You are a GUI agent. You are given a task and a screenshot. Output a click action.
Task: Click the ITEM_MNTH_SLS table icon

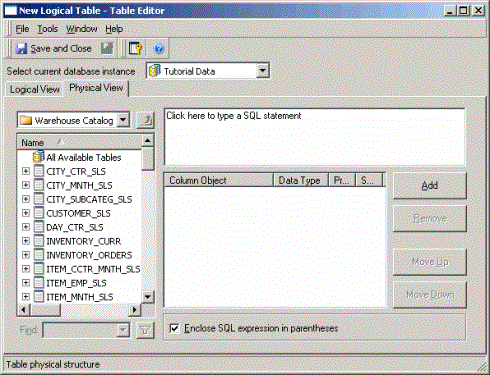click(39, 297)
